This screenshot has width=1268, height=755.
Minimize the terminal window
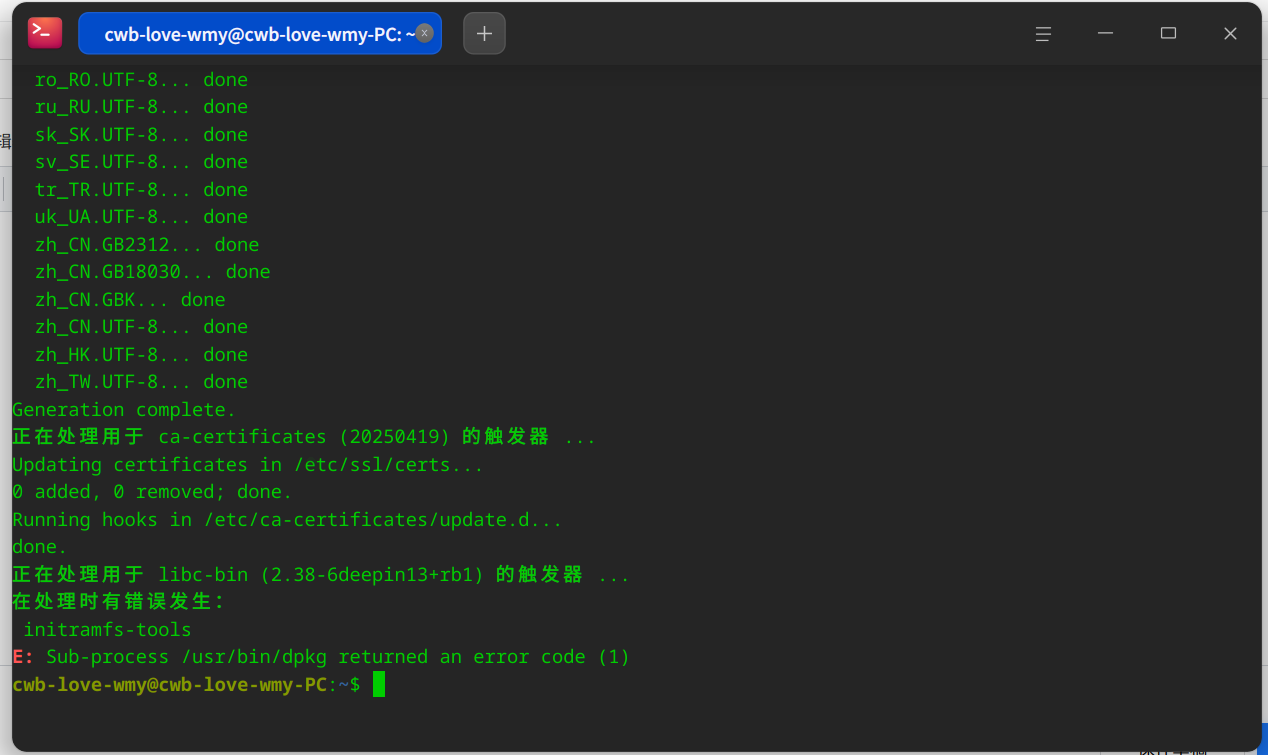[x=1105, y=33]
